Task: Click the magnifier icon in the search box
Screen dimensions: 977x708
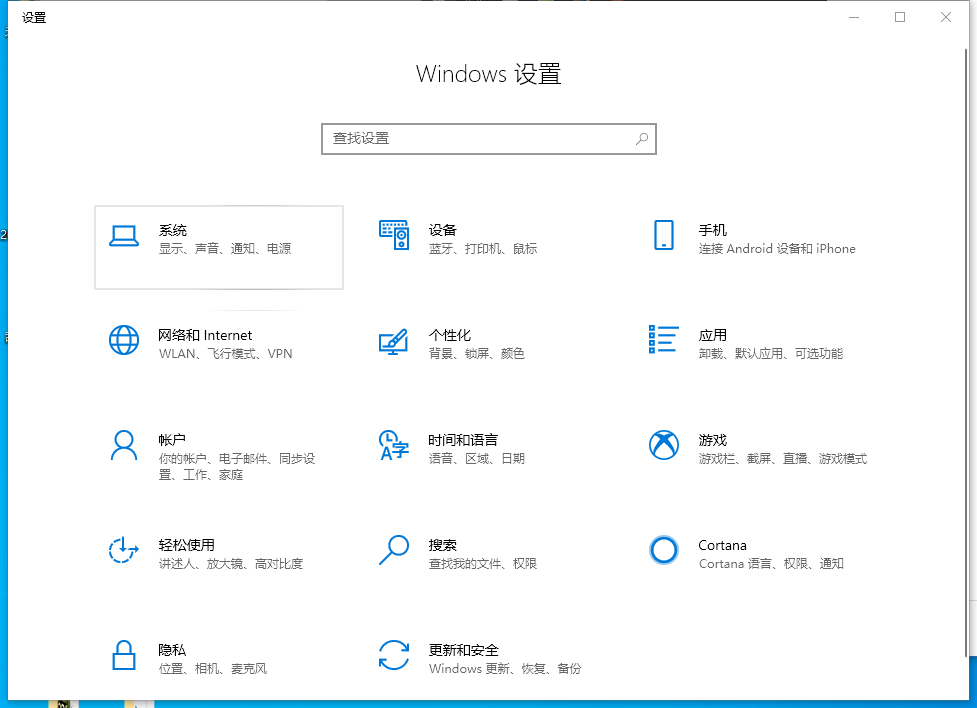Action: (641, 139)
